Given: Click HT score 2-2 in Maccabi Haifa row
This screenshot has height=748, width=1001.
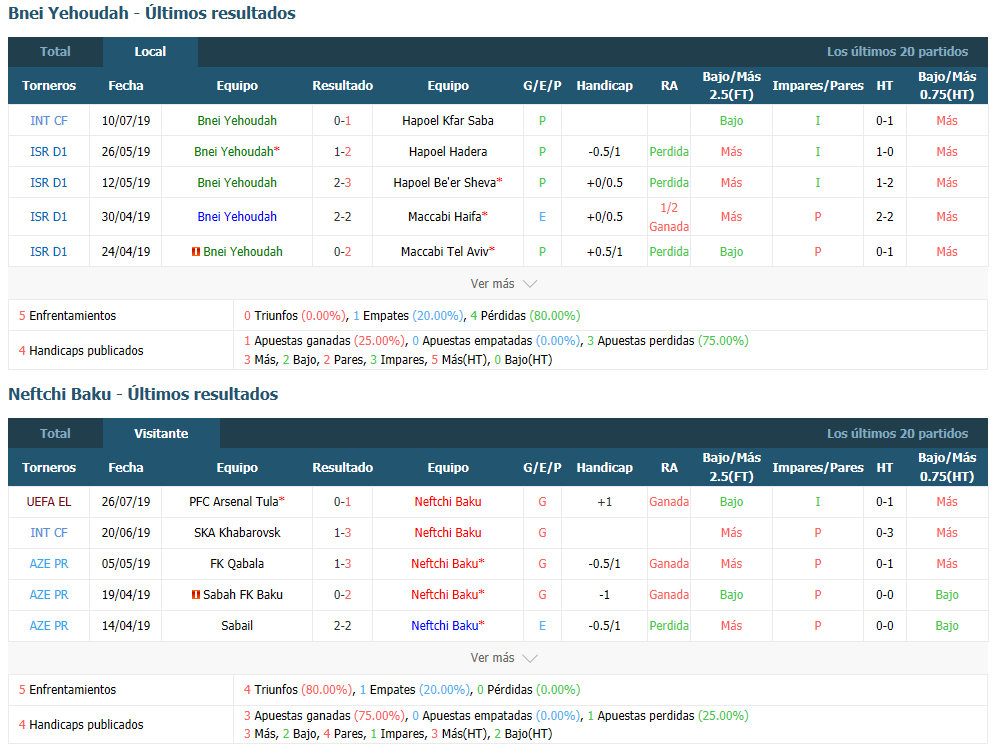Looking at the screenshot, I should 884,217.
